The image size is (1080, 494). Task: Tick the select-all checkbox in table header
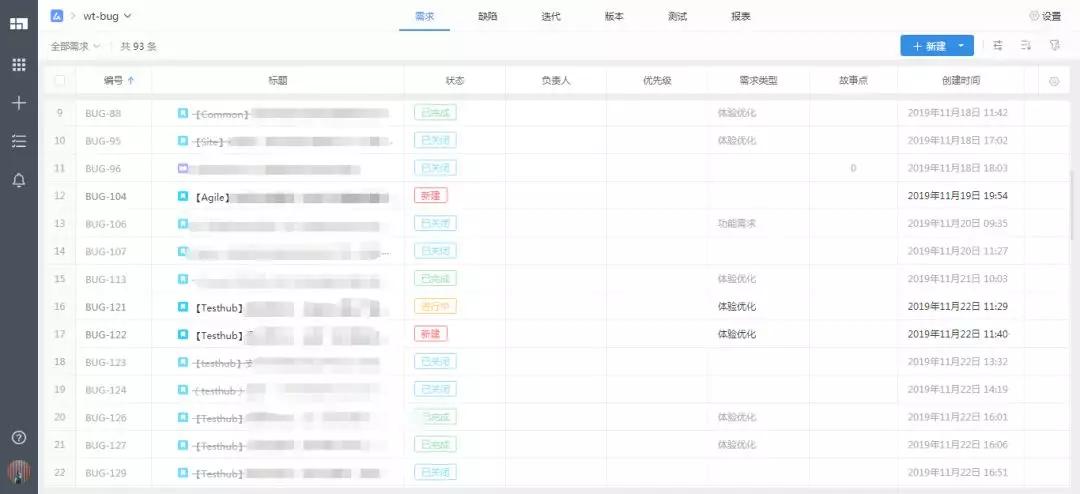tap(60, 81)
